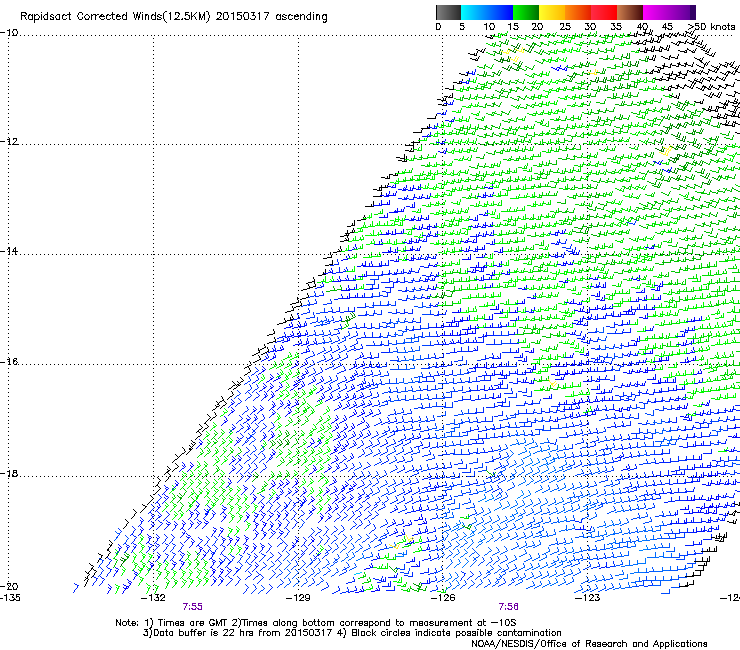
Task: Click the 'Data buffer is 22 hrs' note line
Action: click(x=352, y=633)
